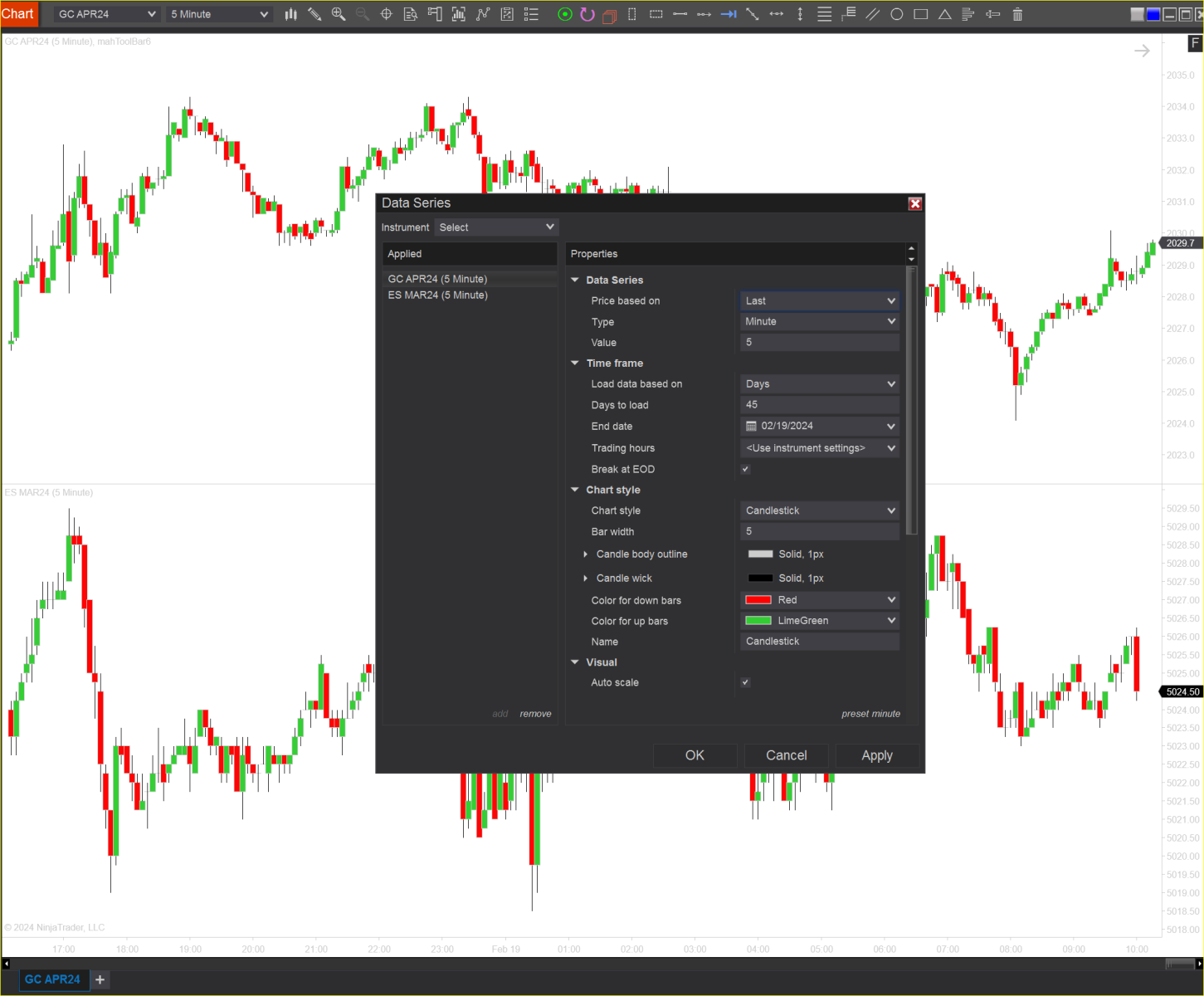Open the data series toolbar icon
Image resolution: width=1204 pixels, height=996 pixels.
(459, 14)
